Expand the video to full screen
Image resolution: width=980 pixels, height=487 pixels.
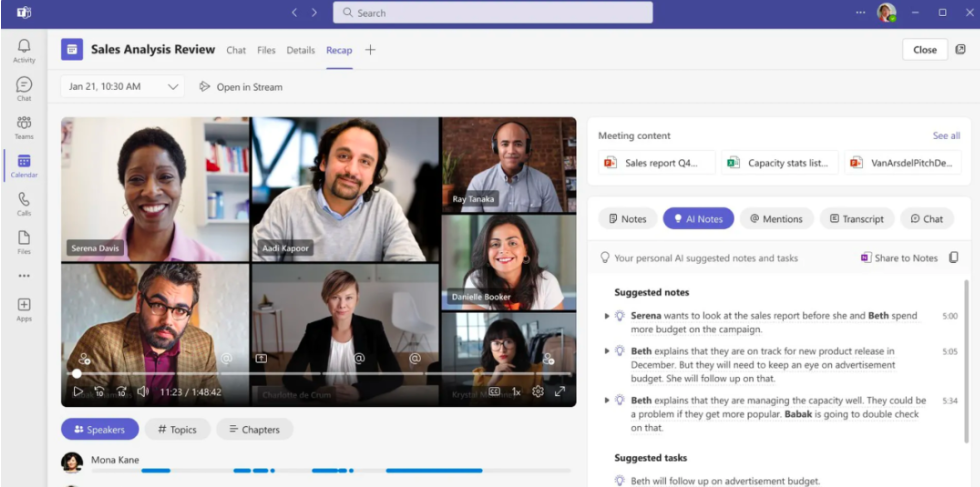tap(560, 392)
